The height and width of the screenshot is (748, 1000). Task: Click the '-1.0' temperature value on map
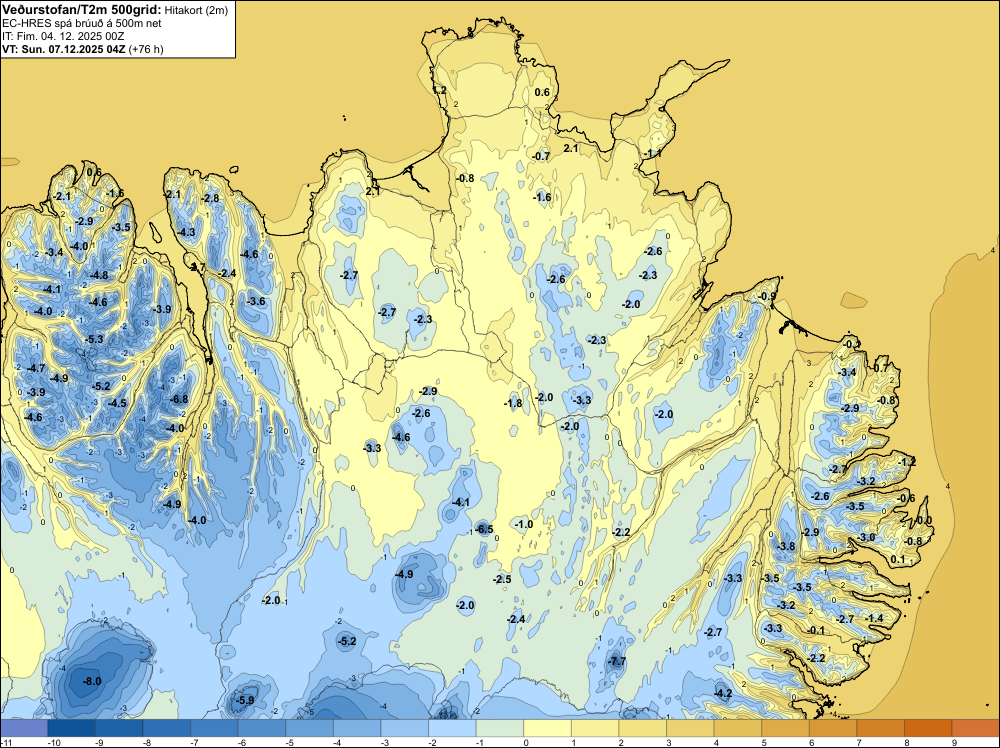pyautogui.click(x=524, y=524)
